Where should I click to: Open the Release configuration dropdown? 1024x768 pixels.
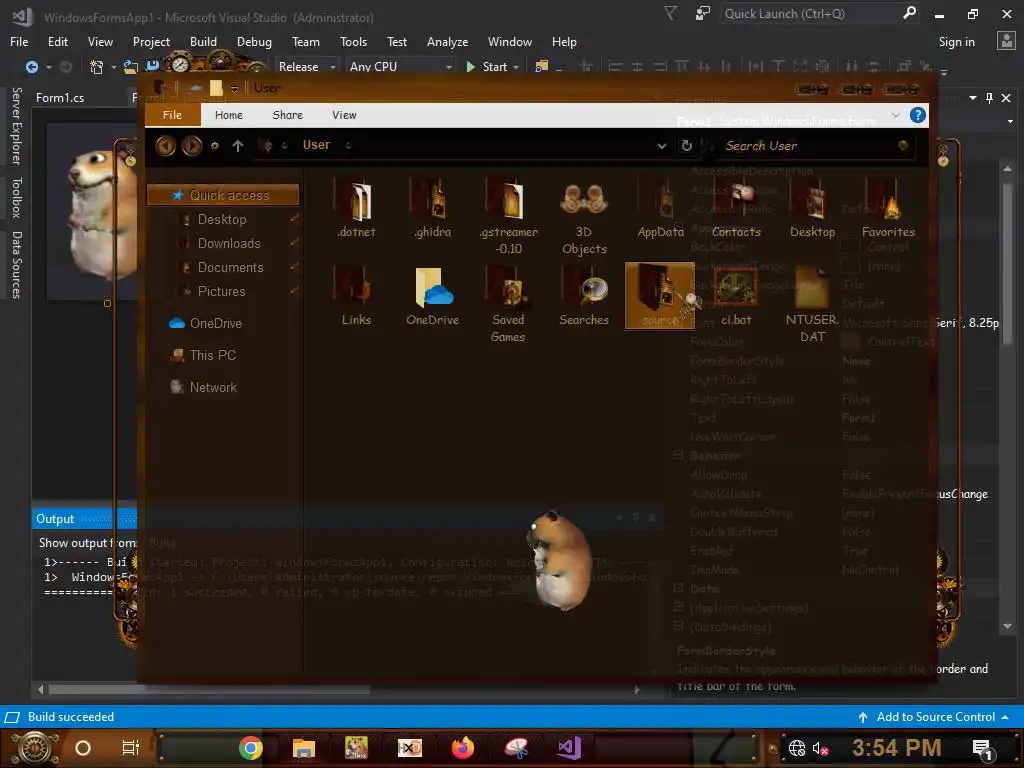(305, 67)
